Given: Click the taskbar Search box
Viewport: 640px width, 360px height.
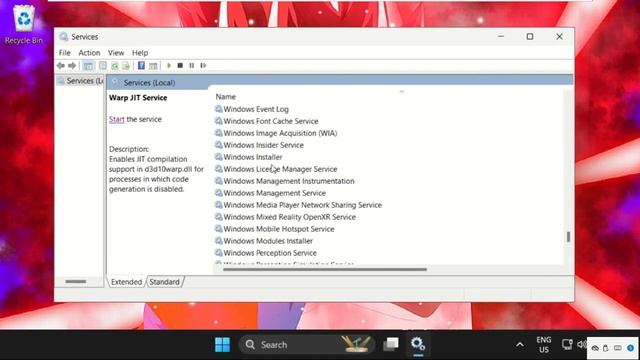Looking at the screenshot, I should click(307, 345).
